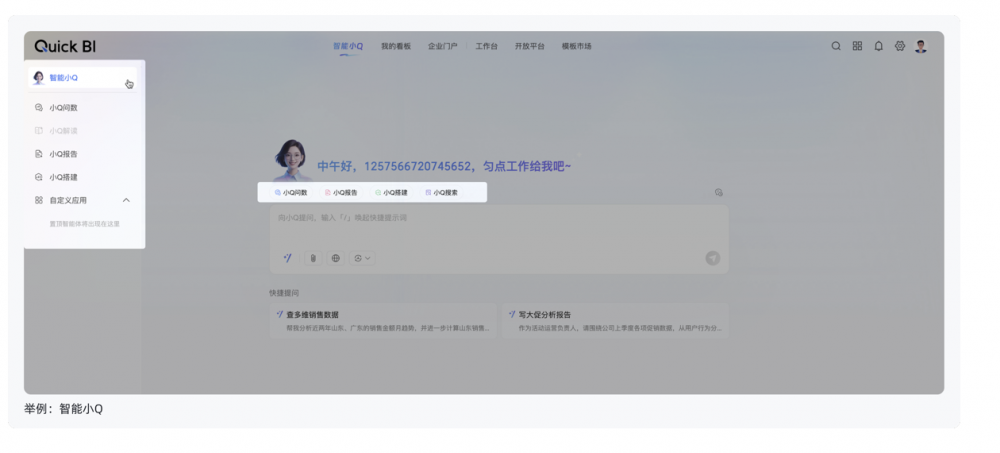Open the mode selector dropdown in input toolbar
This screenshot has width=1000, height=453.
[x=362, y=258]
